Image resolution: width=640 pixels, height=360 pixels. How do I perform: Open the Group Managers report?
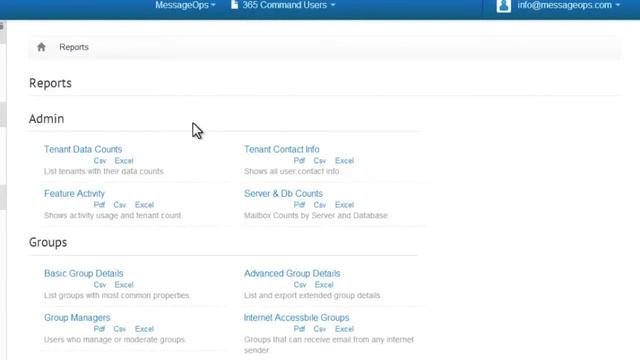[77, 318]
